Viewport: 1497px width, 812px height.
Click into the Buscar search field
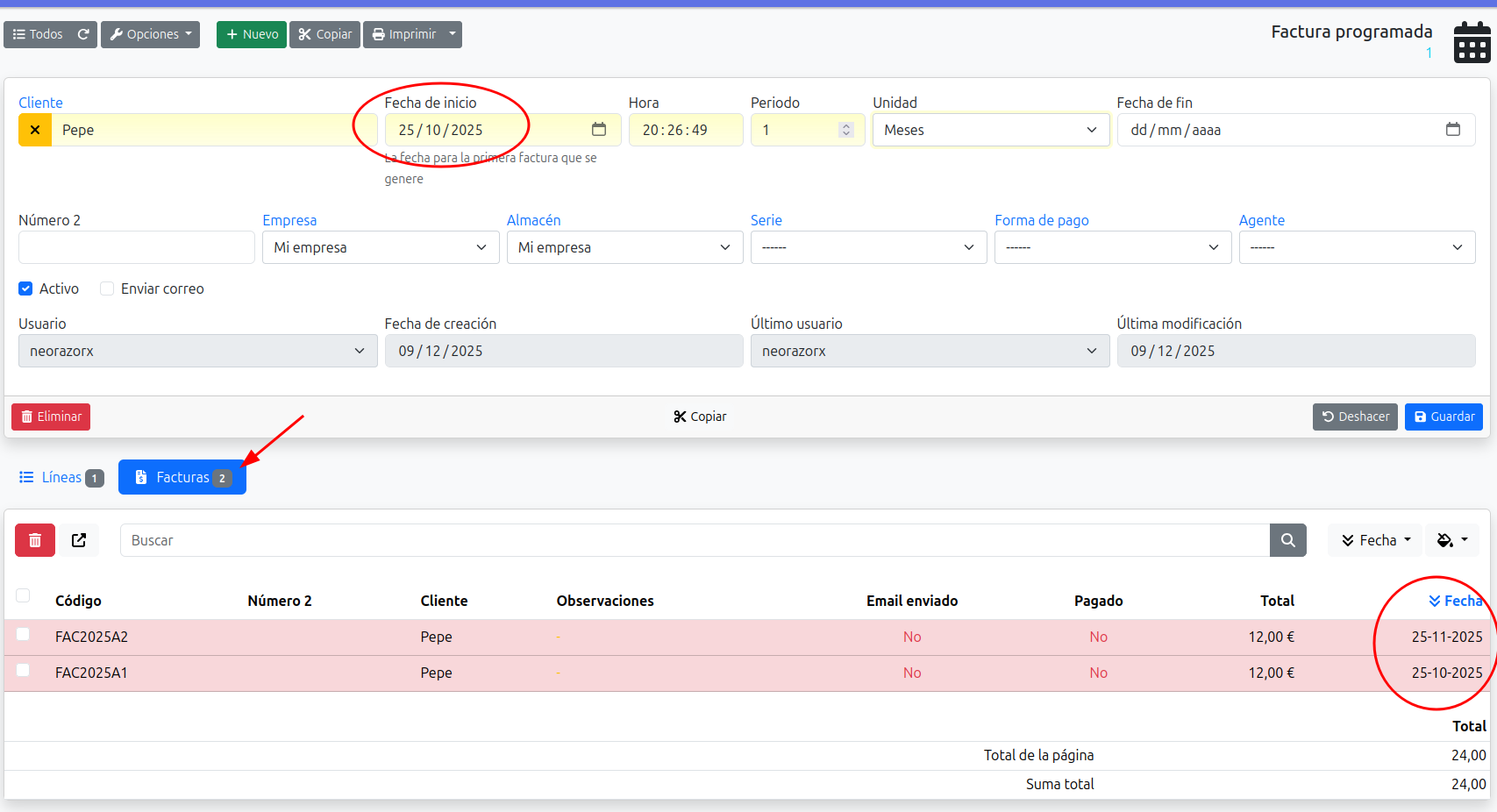pyautogui.click(x=693, y=540)
